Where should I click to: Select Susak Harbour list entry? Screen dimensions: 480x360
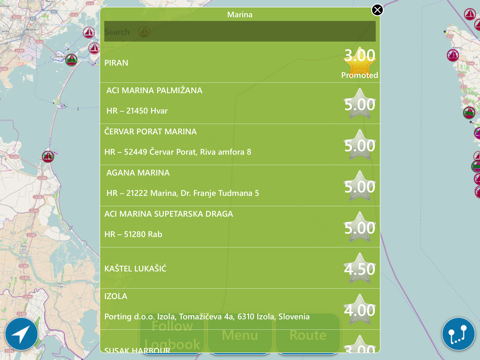240,342
